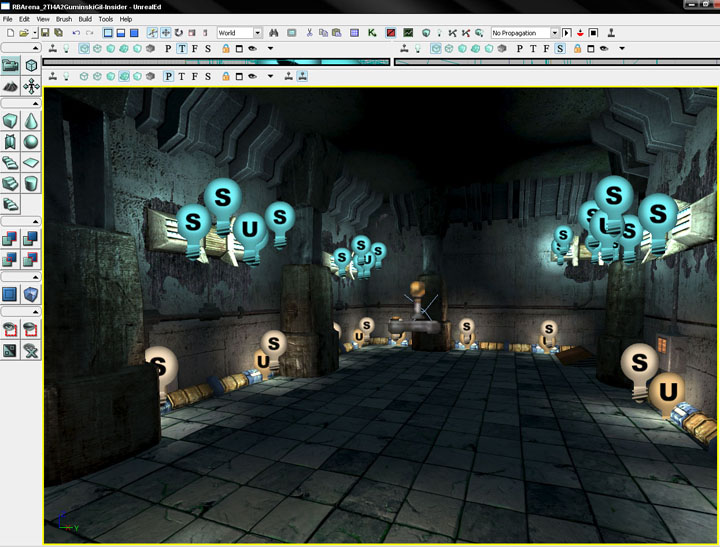The width and height of the screenshot is (720, 547).
Task: Choose the Cylinder brush builder
Action: tap(31, 183)
